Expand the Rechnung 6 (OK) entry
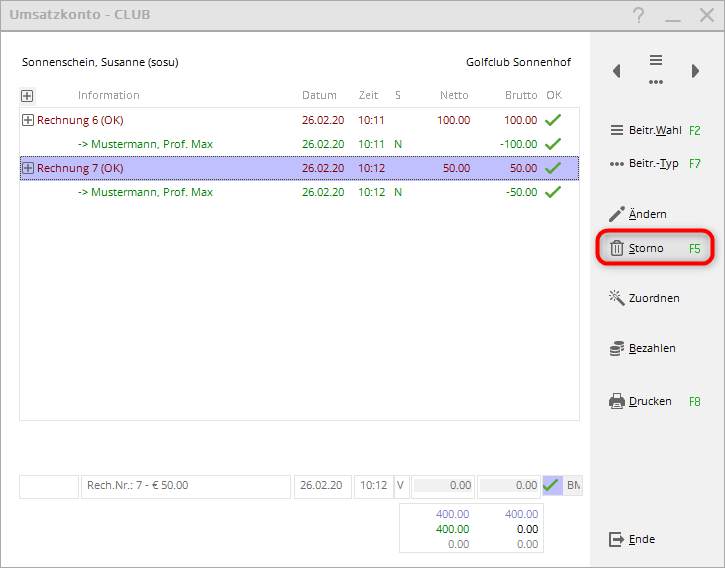725x568 pixels. (27, 120)
